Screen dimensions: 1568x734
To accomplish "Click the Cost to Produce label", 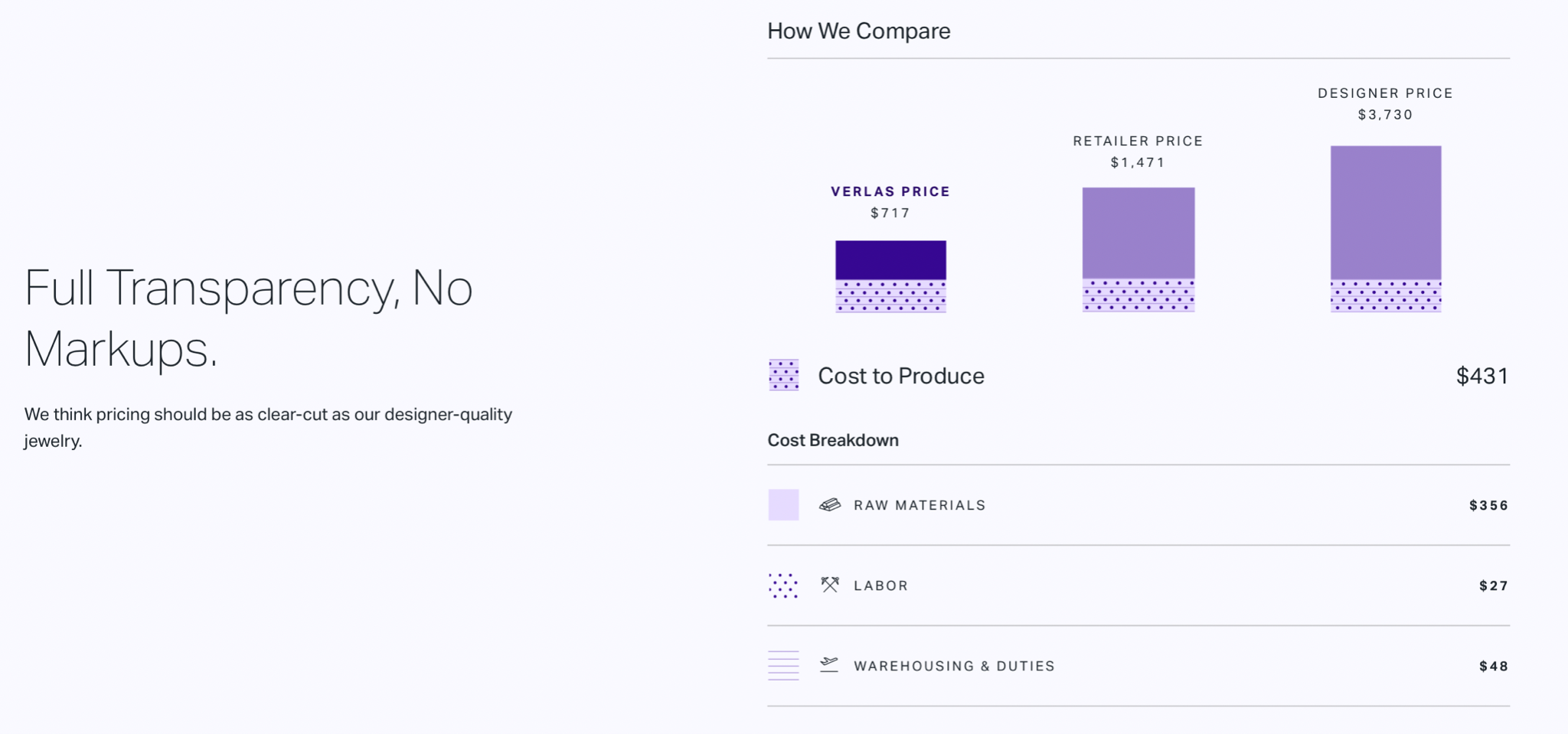I will click(x=901, y=376).
